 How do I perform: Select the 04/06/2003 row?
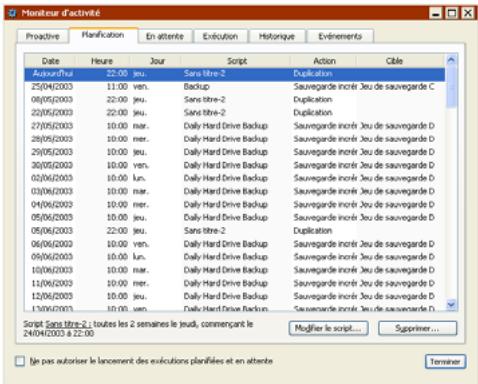(235, 205)
